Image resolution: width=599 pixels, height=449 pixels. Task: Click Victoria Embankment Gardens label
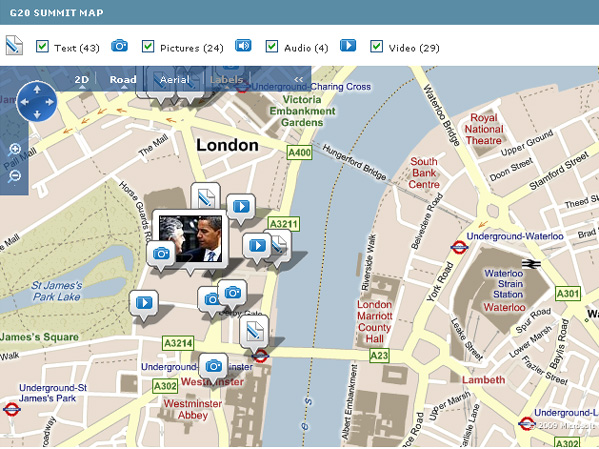pos(302,111)
